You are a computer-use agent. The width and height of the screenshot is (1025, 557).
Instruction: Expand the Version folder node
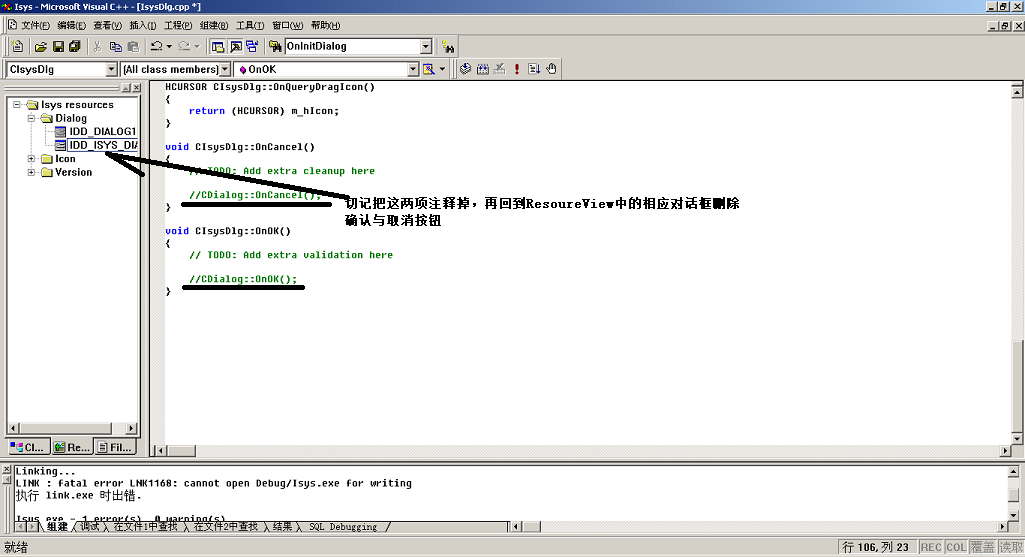pyautogui.click(x=31, y=173)
